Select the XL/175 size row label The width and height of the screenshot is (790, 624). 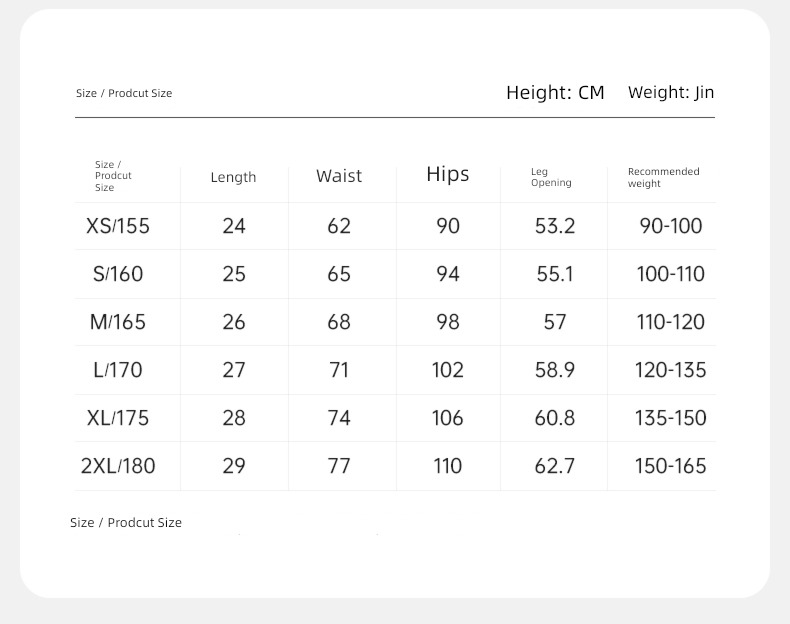[118, 418]
